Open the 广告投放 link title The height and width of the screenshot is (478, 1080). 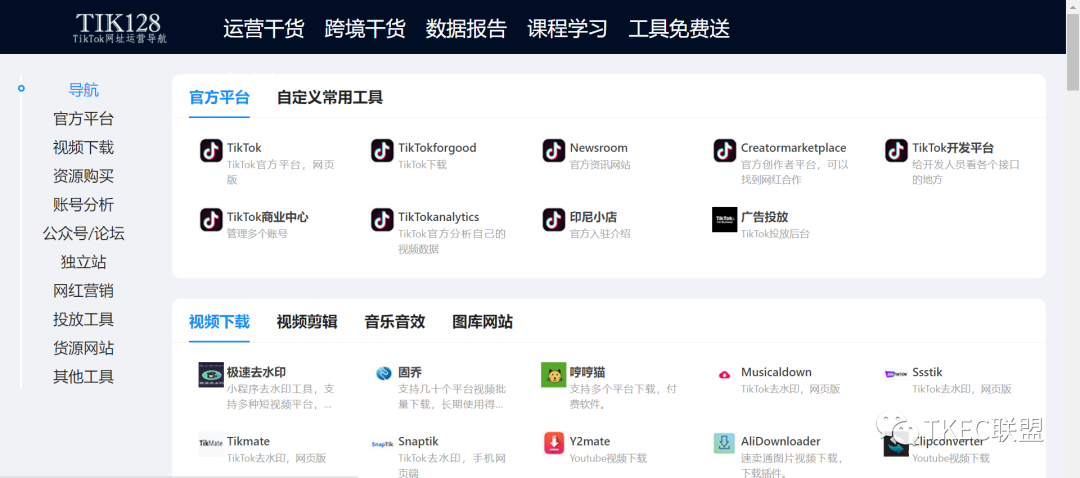click(x=765, y=218)
